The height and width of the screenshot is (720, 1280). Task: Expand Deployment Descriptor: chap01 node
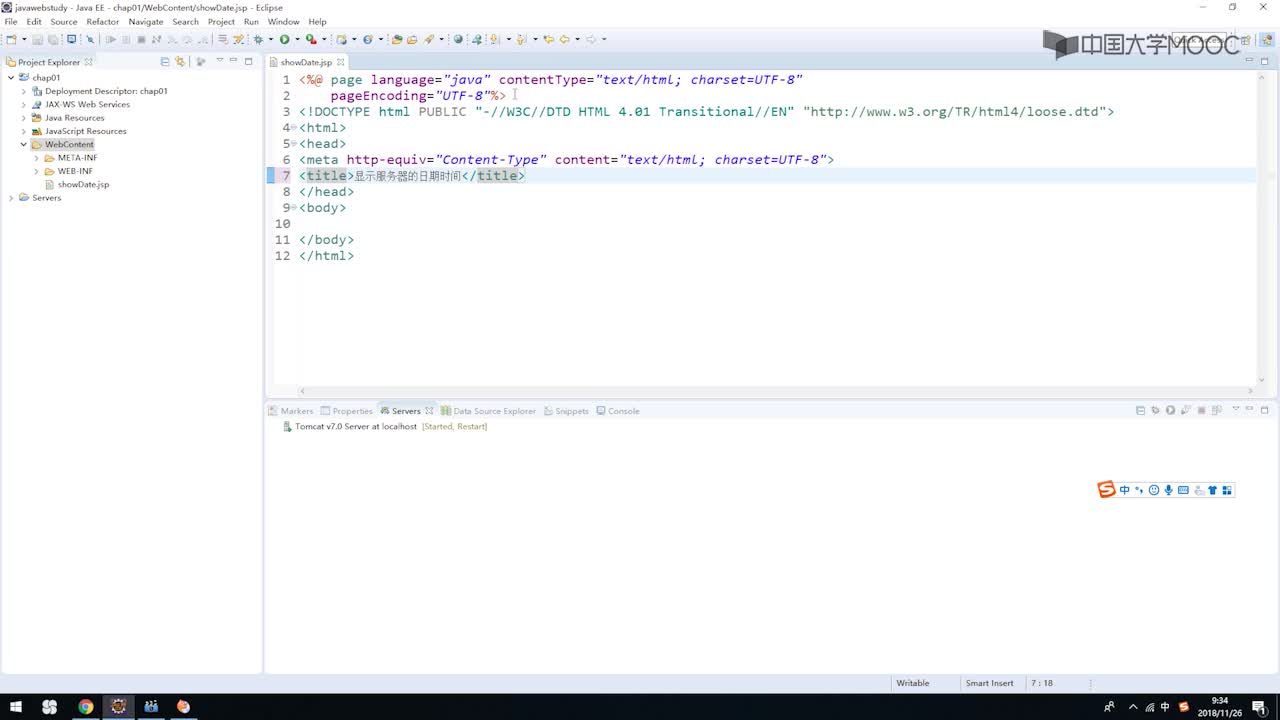23,91
